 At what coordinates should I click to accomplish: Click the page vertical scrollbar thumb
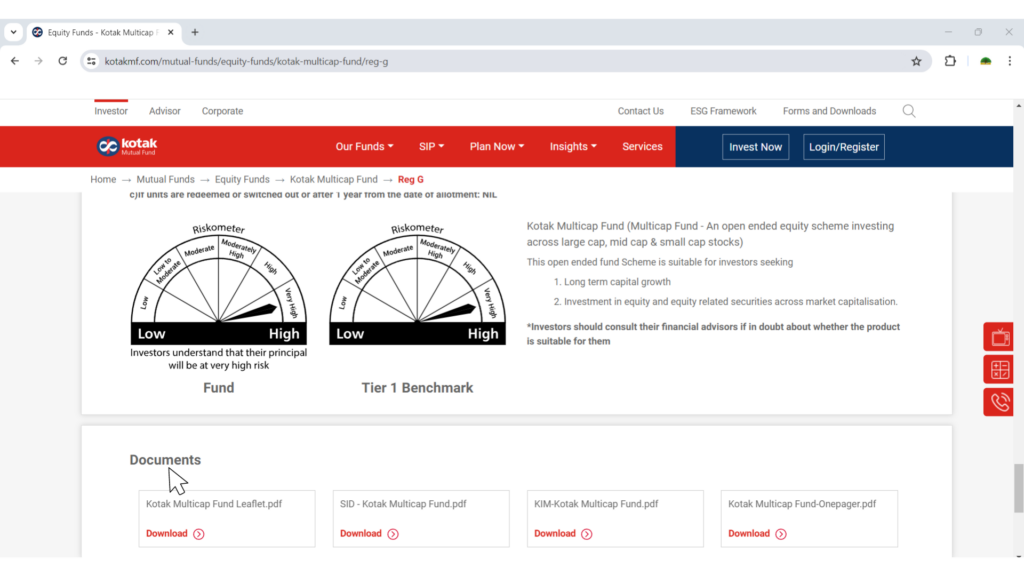coord(1019,488)
